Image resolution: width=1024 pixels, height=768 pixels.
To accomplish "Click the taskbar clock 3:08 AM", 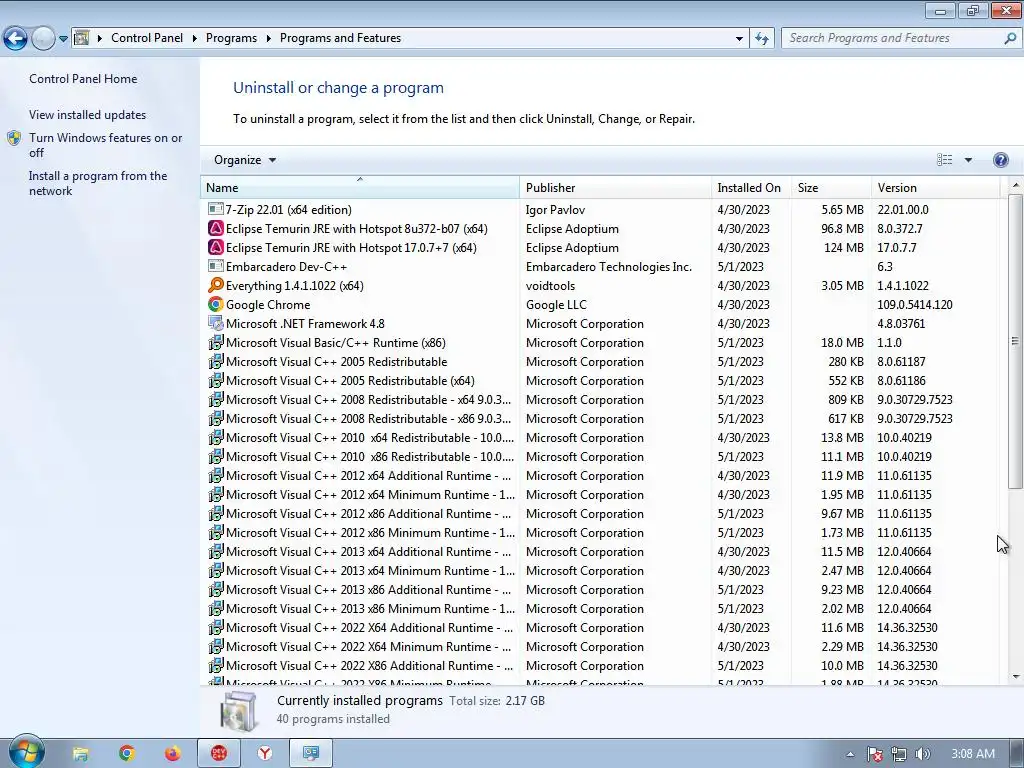I will click(973, 754).
